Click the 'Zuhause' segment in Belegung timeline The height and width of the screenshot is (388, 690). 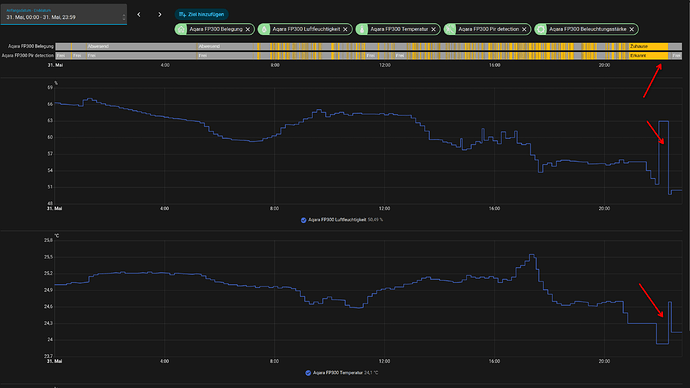coord(648,46)
